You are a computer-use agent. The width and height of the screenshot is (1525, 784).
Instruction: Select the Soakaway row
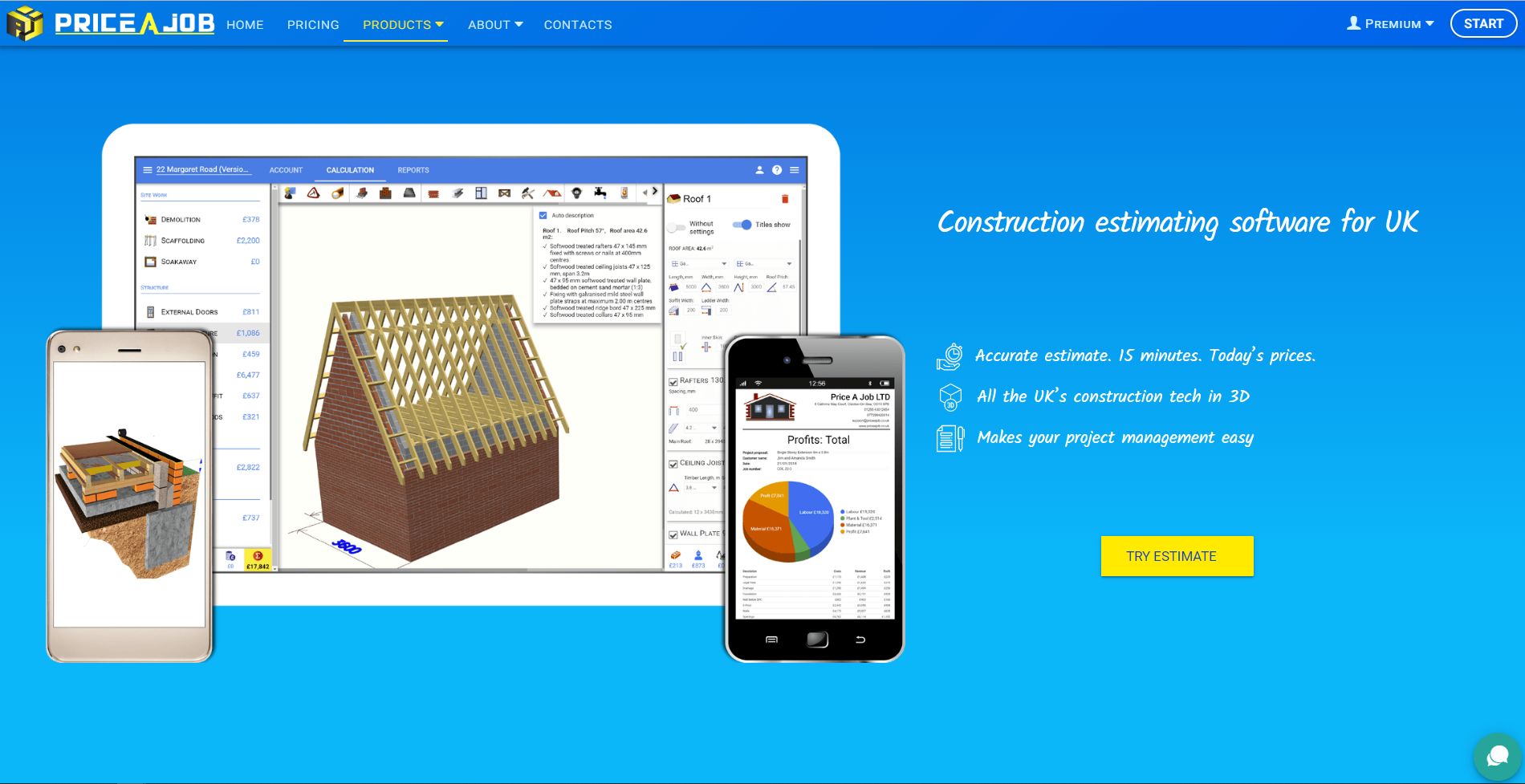click(x=201, y=262)
